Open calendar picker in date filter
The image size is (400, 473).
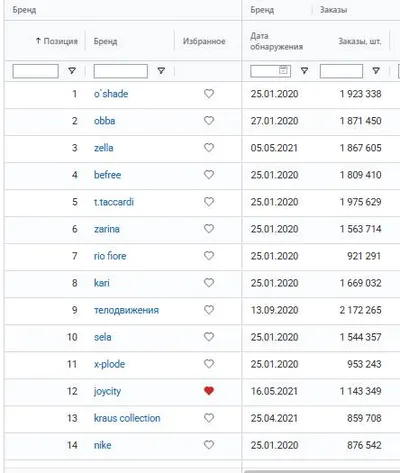[283, 70]
